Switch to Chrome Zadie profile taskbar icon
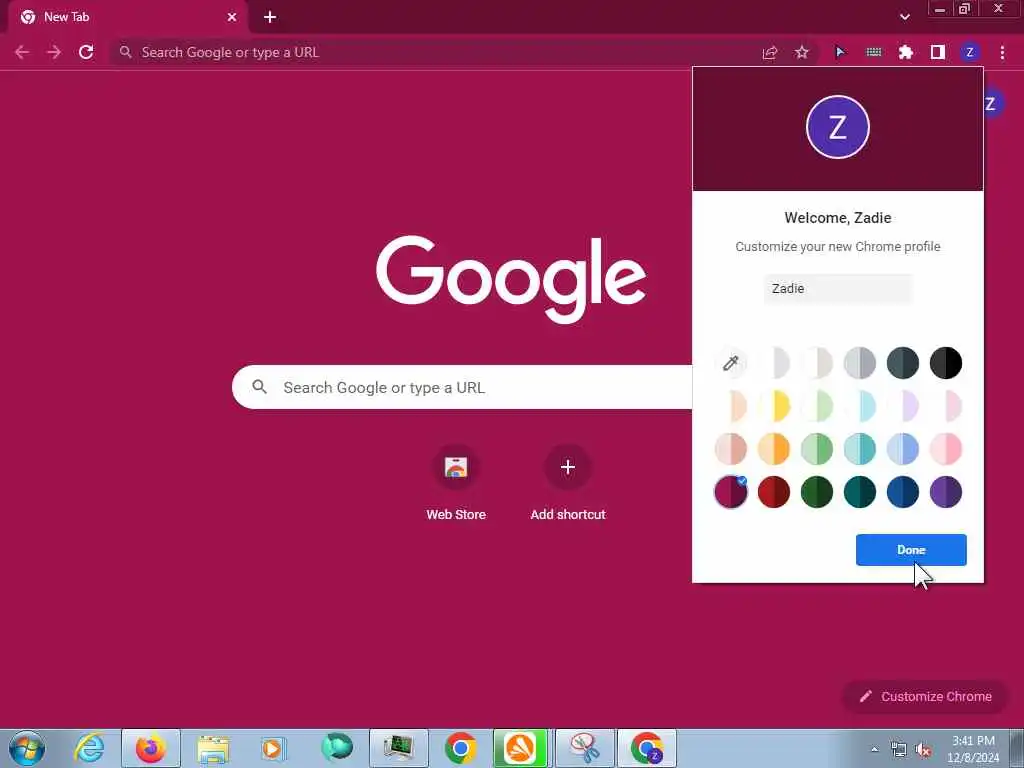 [x=647, y=748]
